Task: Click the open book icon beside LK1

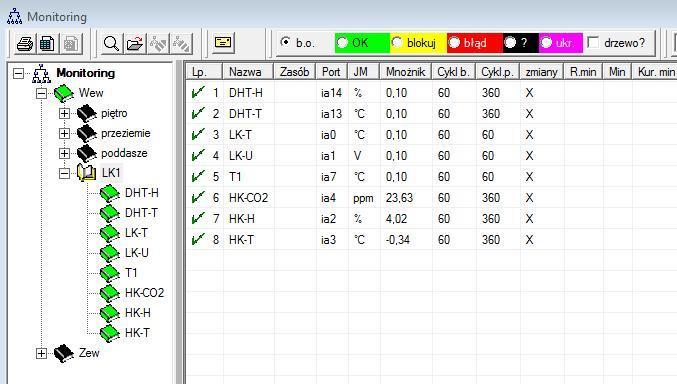Action: pyautogui.click(x=86, y=173)
